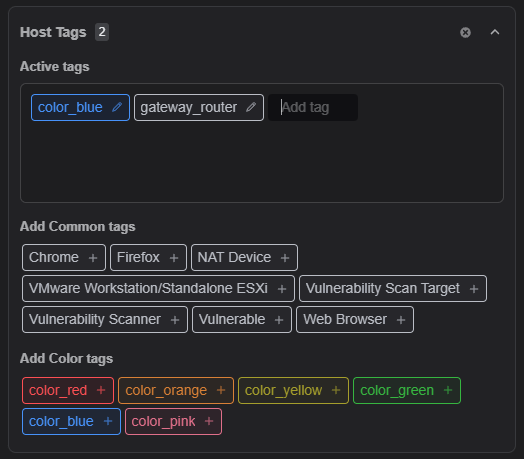Click plus icon on color_red tag
The width and height of the screenshot is (524, 459).
(101, 390)
